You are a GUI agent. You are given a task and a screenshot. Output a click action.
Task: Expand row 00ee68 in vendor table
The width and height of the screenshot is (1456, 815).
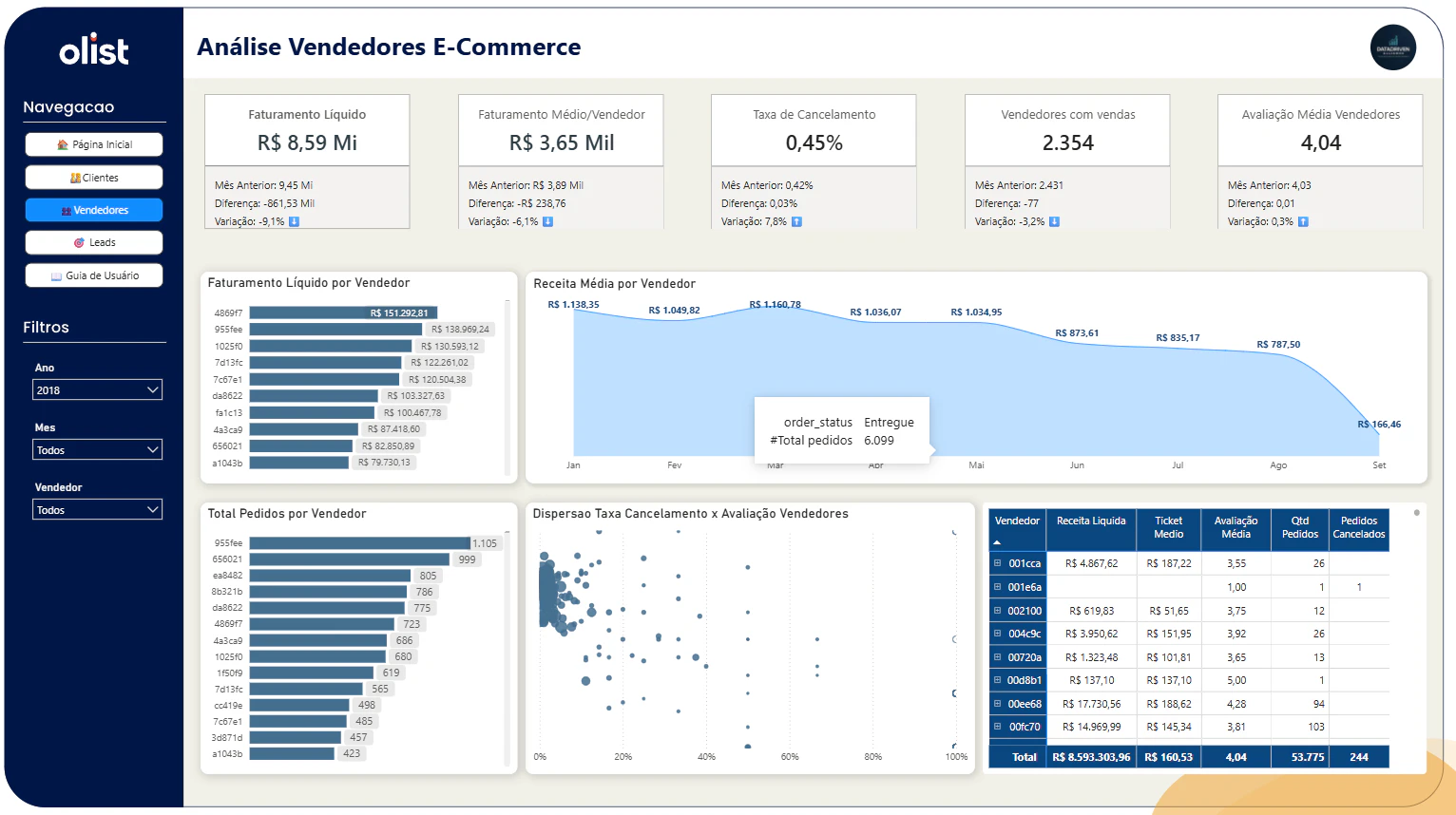998,704
